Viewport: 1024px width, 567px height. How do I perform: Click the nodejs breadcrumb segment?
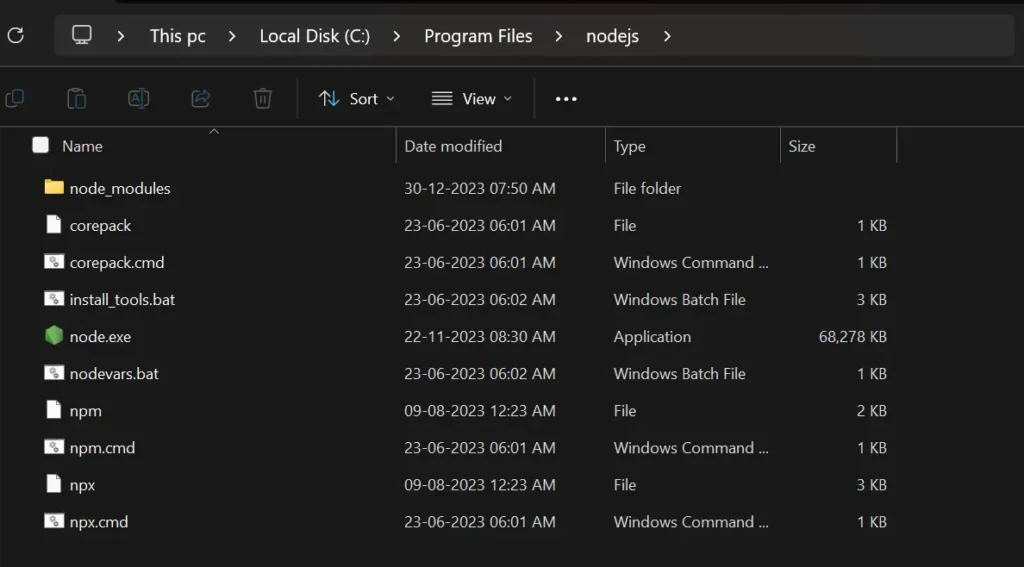[613, 36]
